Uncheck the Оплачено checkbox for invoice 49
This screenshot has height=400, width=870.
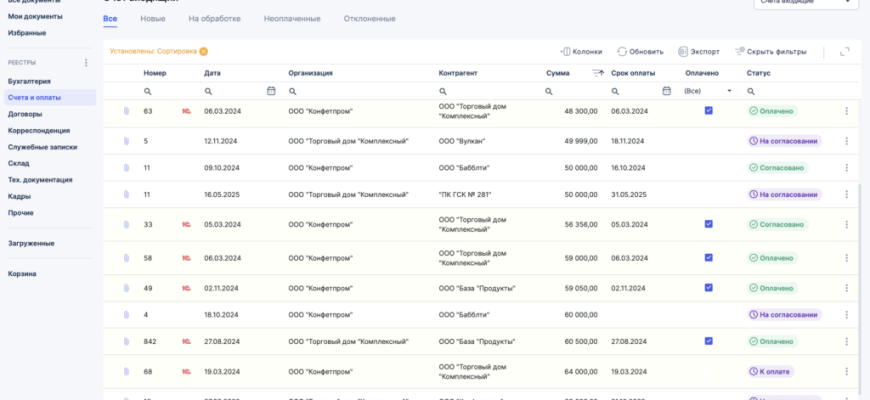click(x=708, y=288)
